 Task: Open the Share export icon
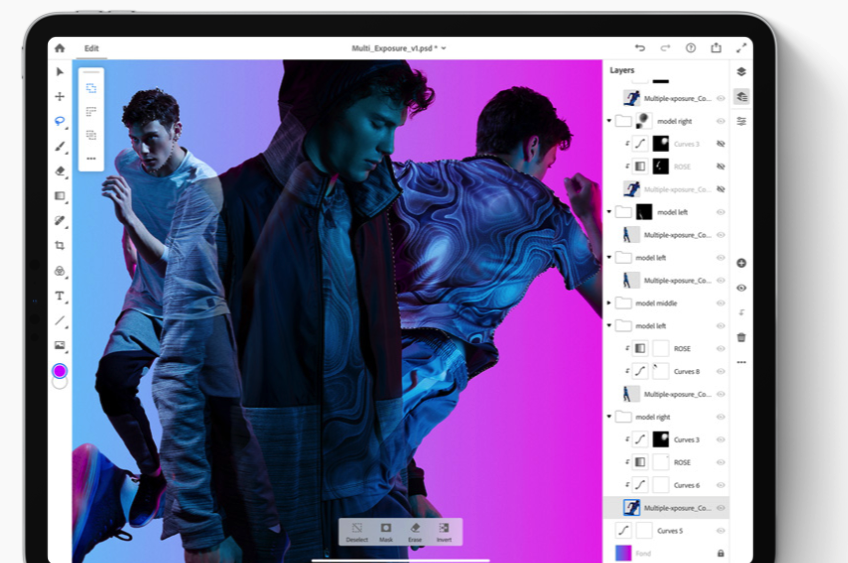[716, 48]
